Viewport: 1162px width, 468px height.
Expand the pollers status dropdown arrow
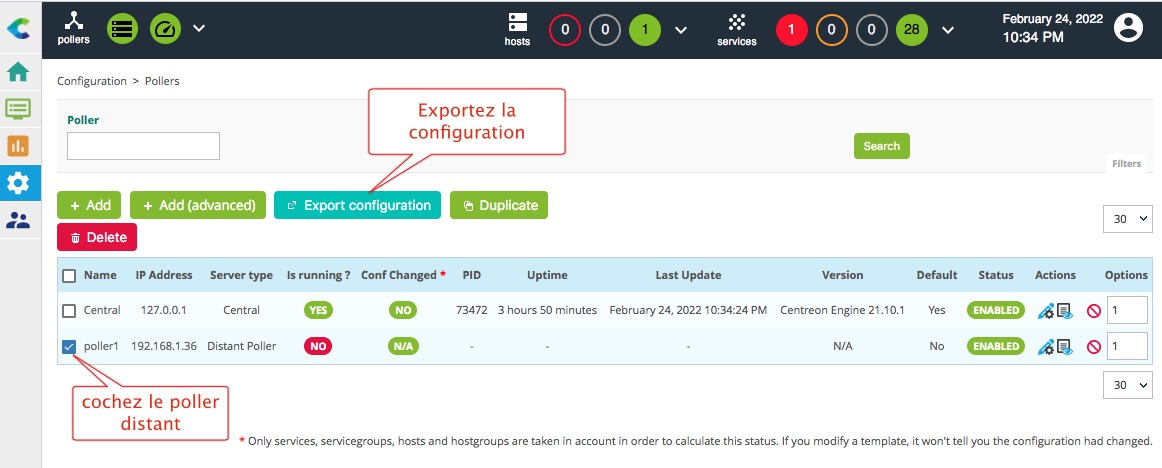click(199, 28)
